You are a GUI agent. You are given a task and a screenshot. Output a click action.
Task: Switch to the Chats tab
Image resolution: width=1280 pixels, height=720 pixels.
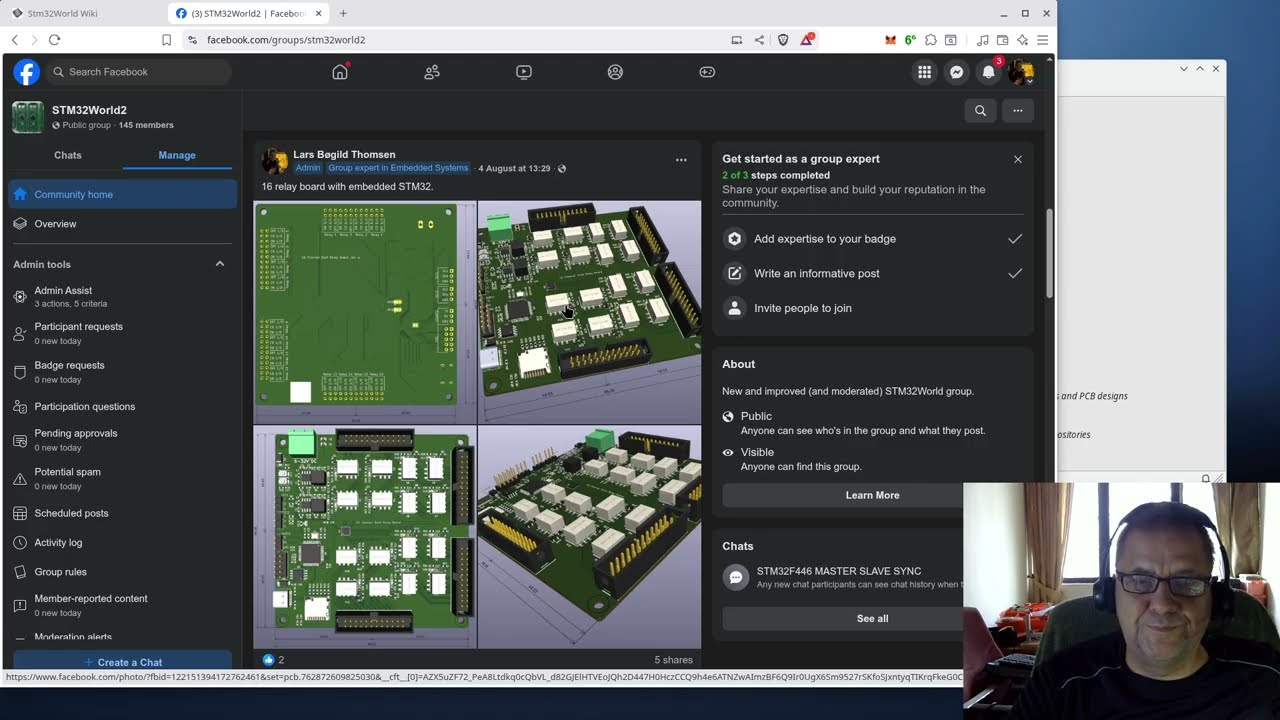click(68, 155)
